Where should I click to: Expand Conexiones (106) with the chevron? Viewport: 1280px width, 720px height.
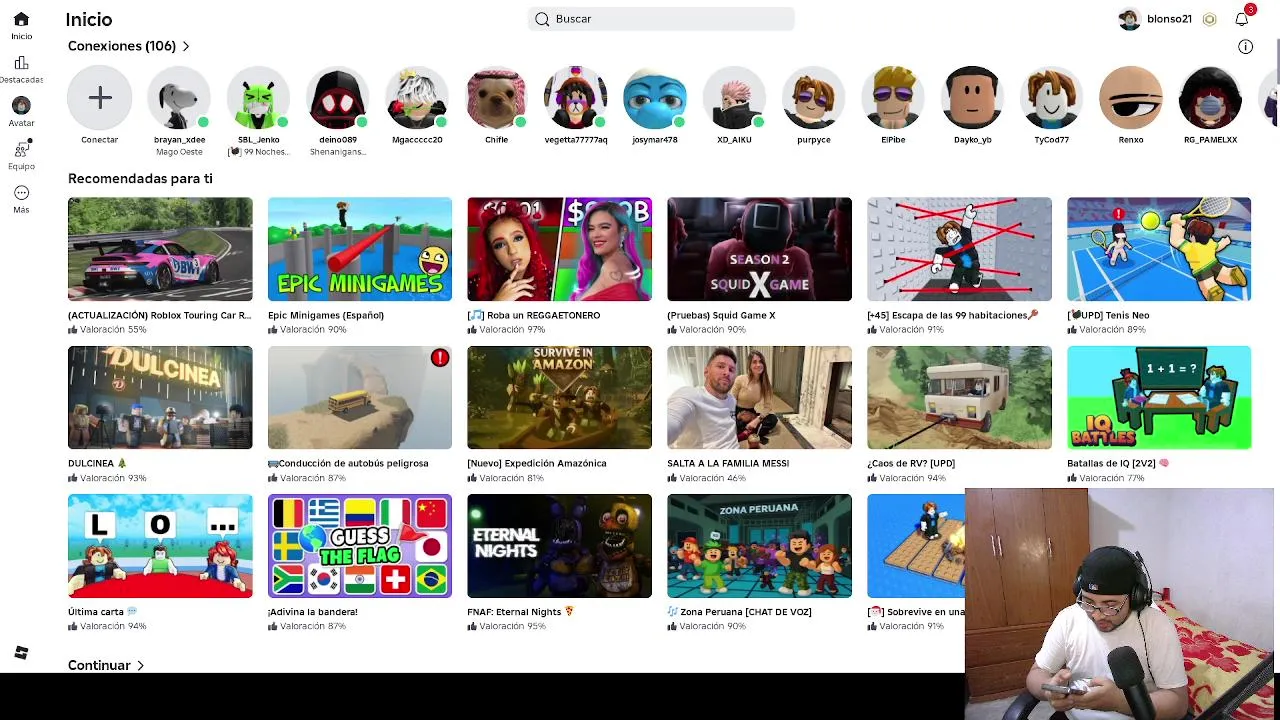[186, 46]
